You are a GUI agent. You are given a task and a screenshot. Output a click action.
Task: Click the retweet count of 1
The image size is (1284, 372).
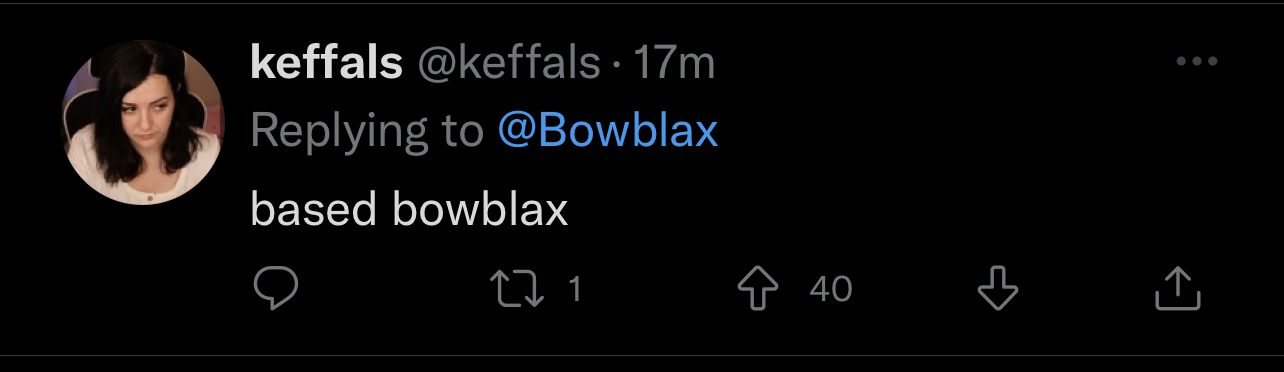(575, 289)
